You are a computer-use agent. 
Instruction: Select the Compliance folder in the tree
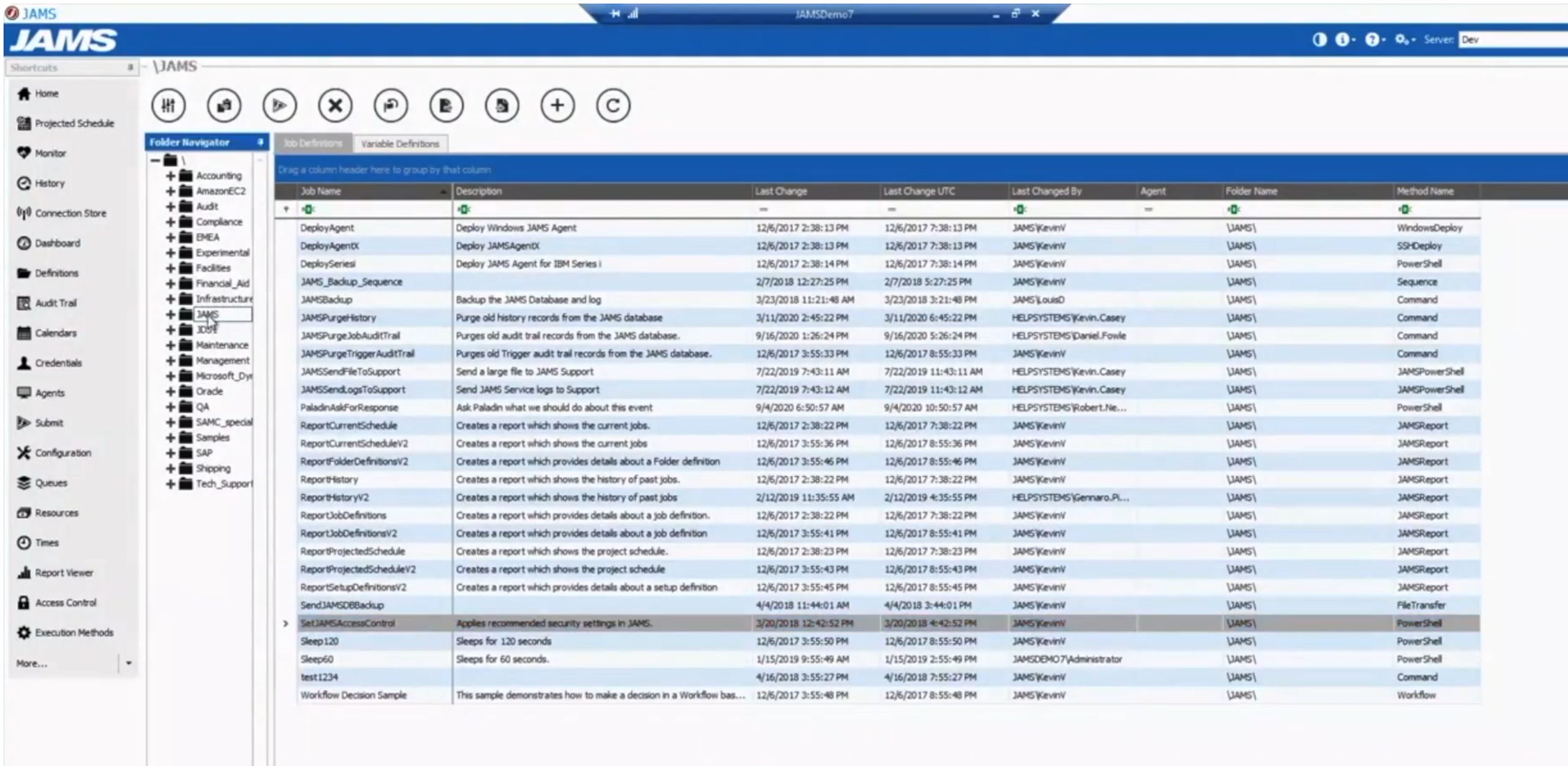[219, 222]
